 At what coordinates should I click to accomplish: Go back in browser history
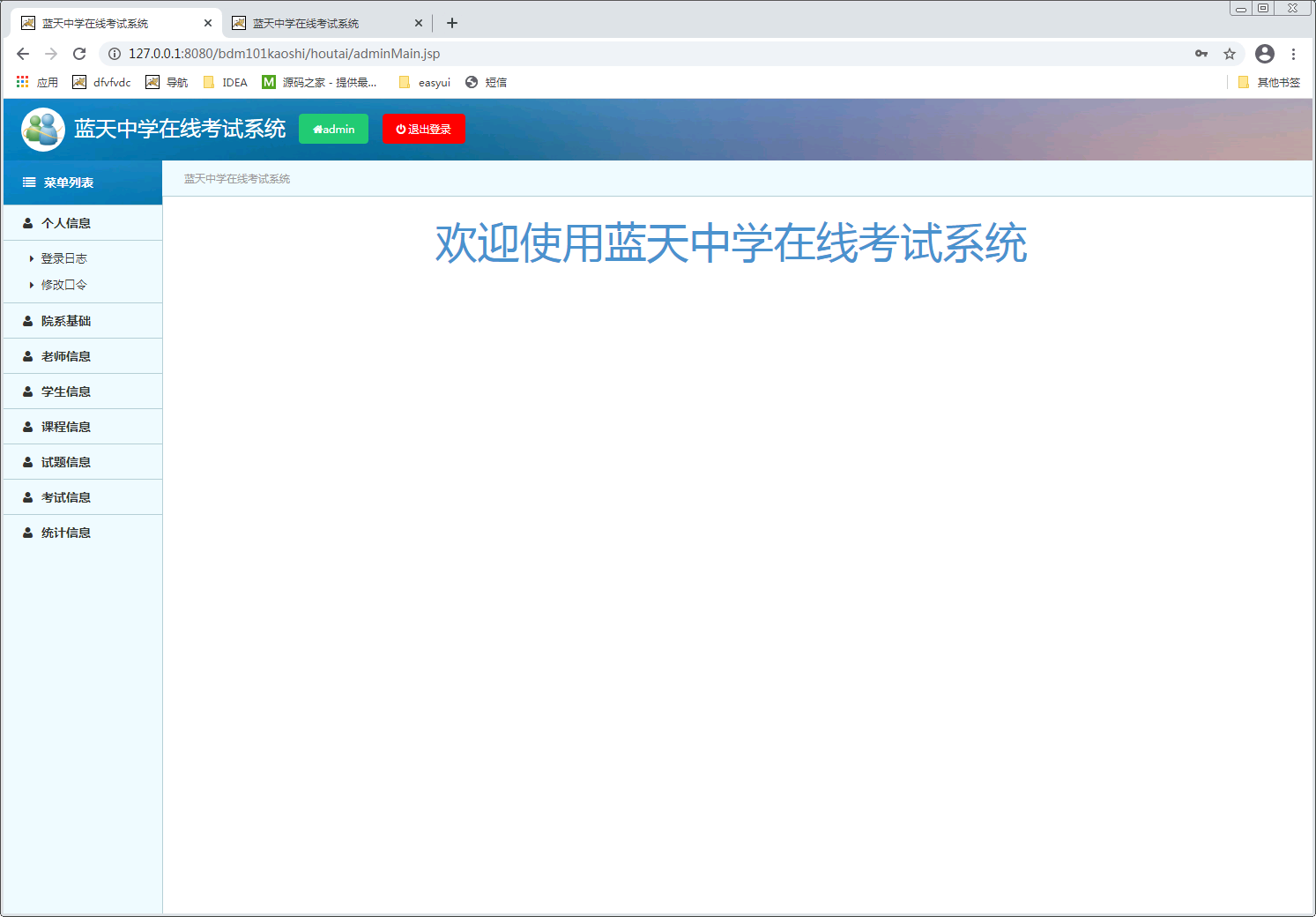point(23,54)
